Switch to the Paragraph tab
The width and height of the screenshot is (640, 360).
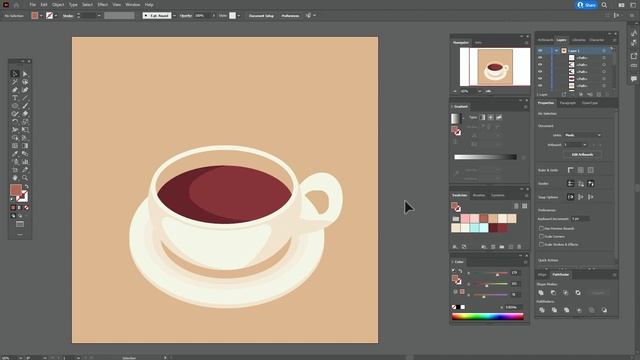tap(568, 103)
